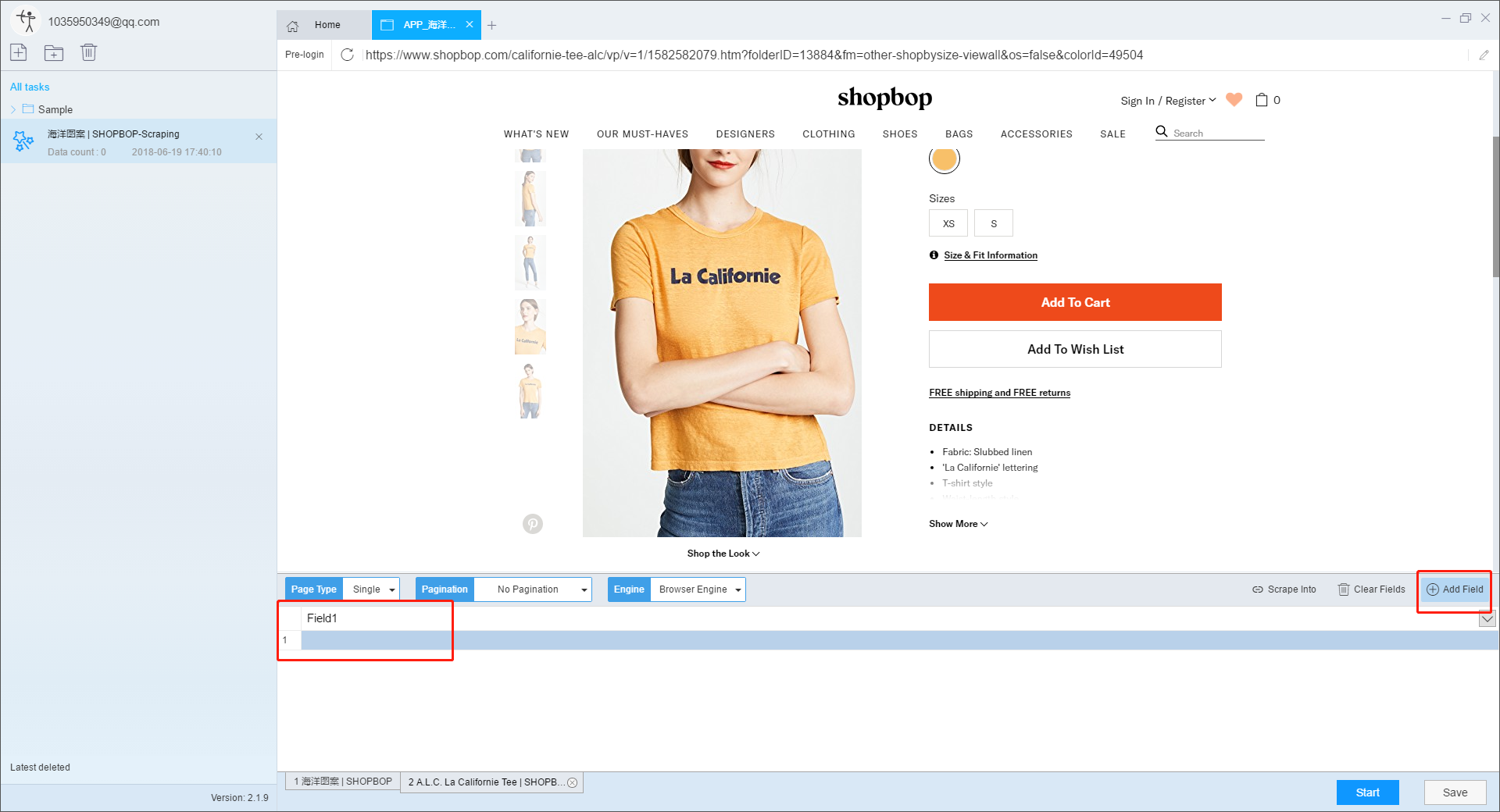Close the A.L.C. La Californie Tee tab
1500x812 pixels.
click(x=572, y=782)
